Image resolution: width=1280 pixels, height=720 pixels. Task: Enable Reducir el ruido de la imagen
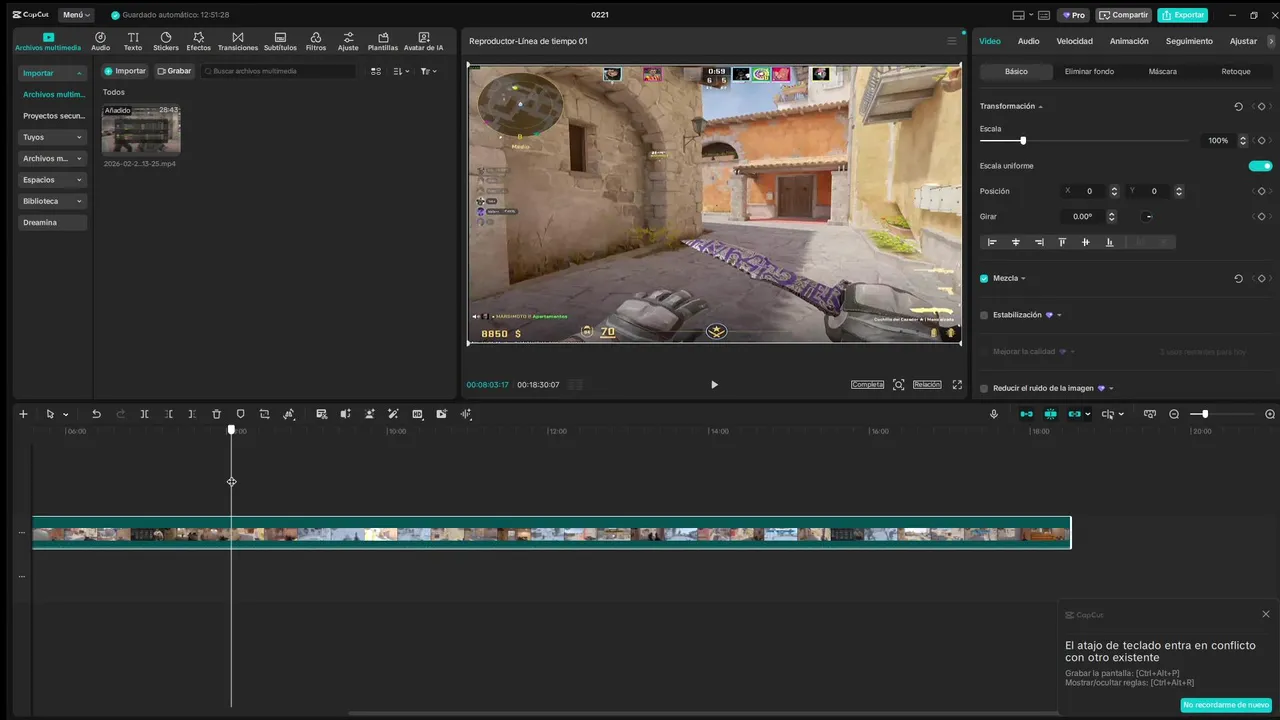[984, 388]
